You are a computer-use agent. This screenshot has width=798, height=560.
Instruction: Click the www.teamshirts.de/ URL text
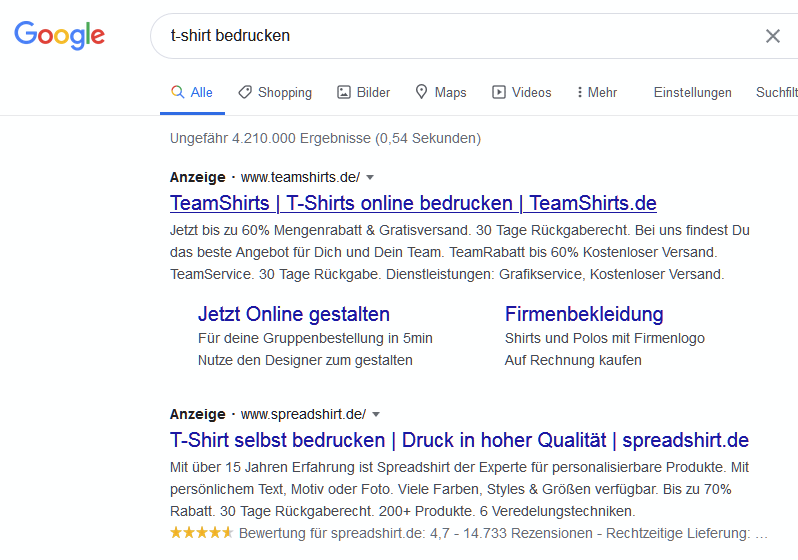point(300,177)
